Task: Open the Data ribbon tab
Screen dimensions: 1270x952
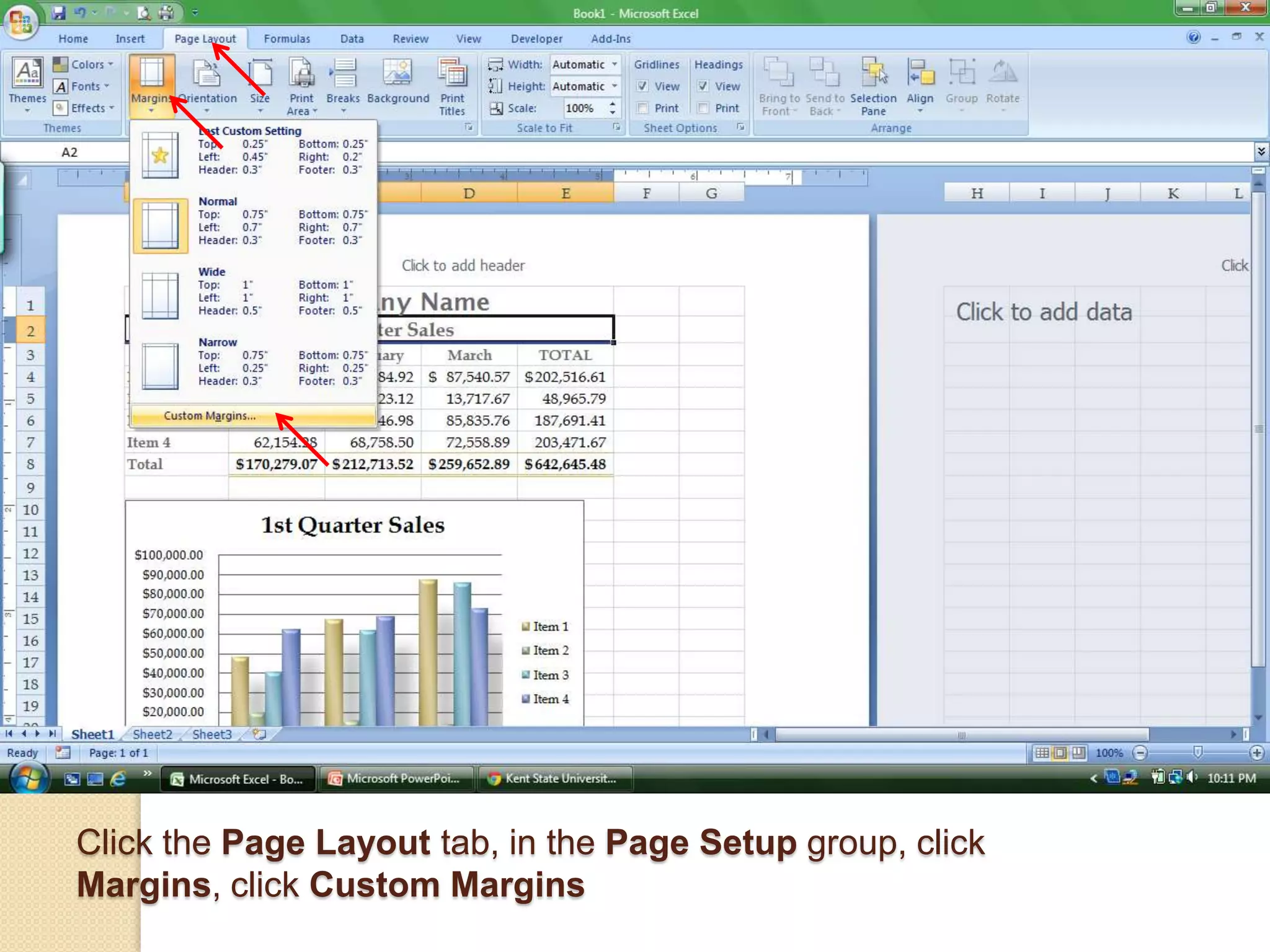Action: click(352, 38)
